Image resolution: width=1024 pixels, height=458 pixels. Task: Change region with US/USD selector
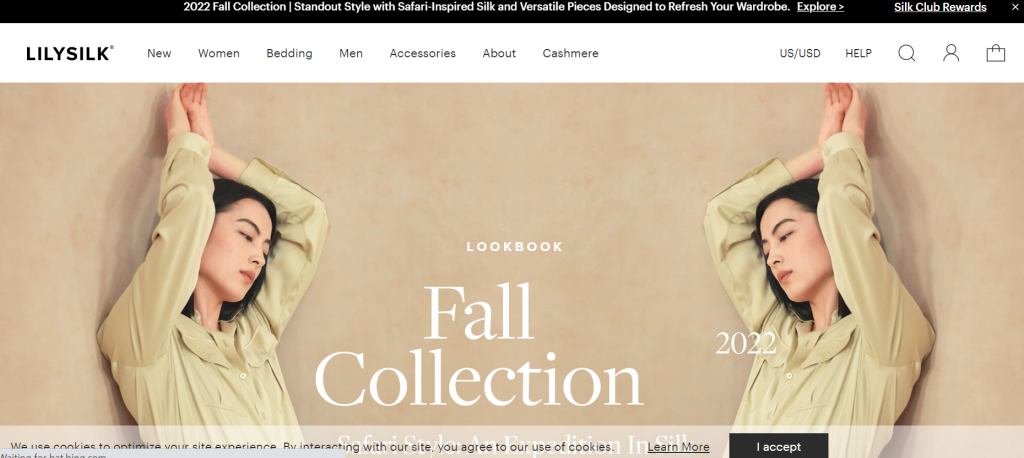coord(800,54)
